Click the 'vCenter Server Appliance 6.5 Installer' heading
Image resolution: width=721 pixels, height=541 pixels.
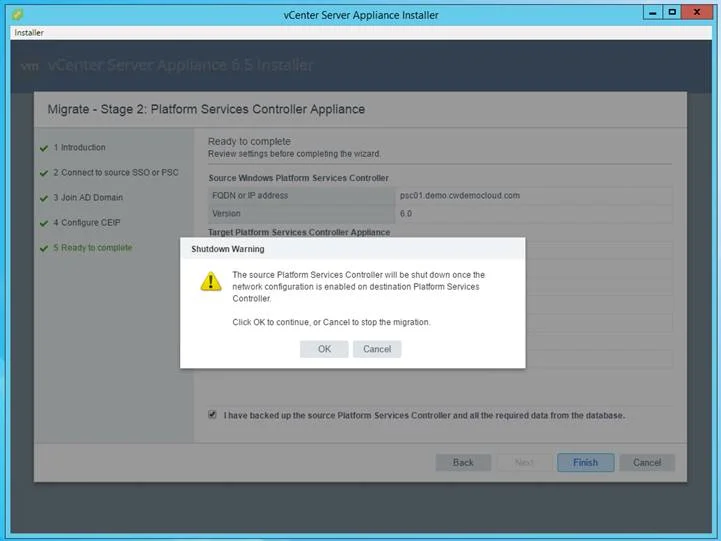pyautogui.click(x=180, y=66)
